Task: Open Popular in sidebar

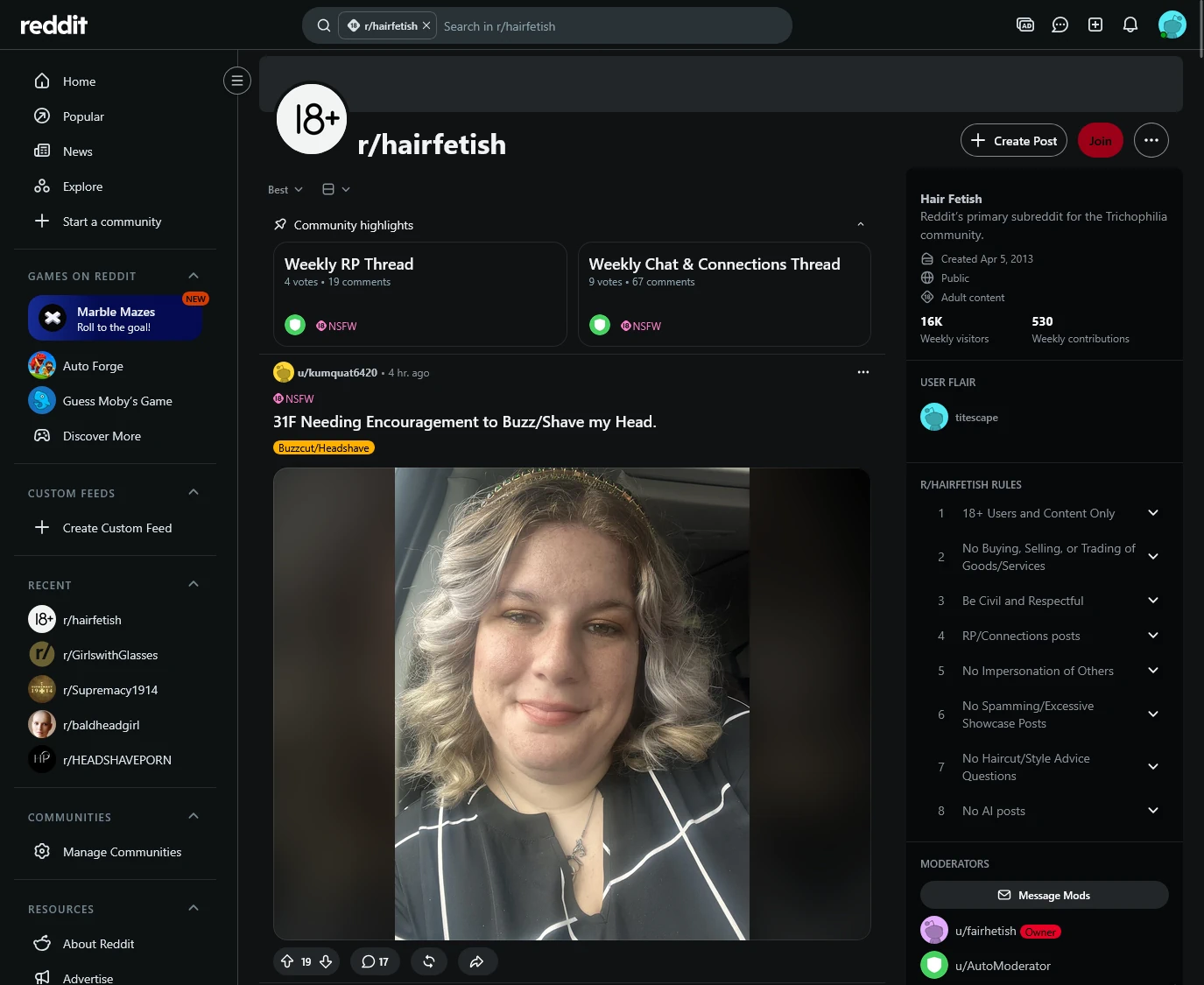Action: click(x=115, y=116)
